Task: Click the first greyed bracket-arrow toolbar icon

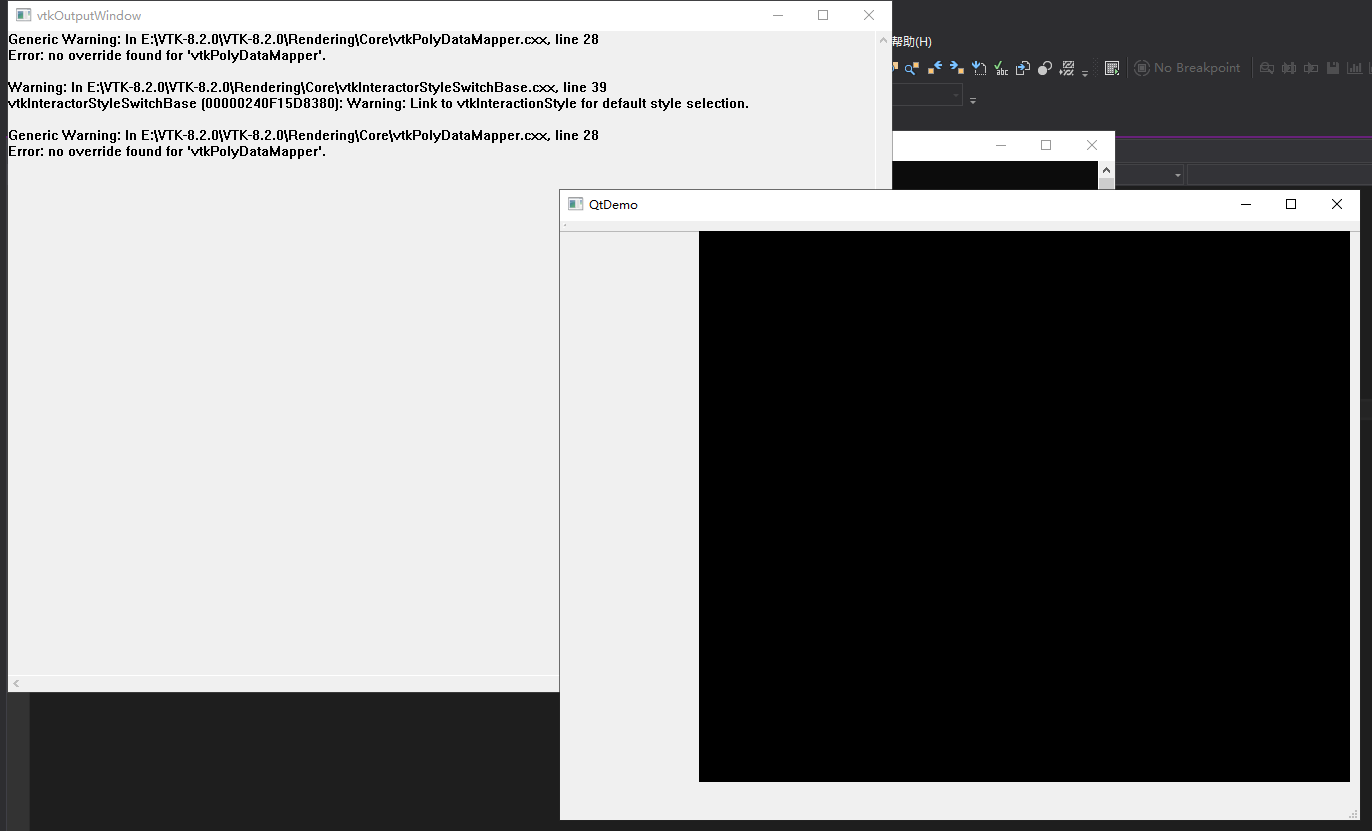Action: click(x=1289, y=68)
